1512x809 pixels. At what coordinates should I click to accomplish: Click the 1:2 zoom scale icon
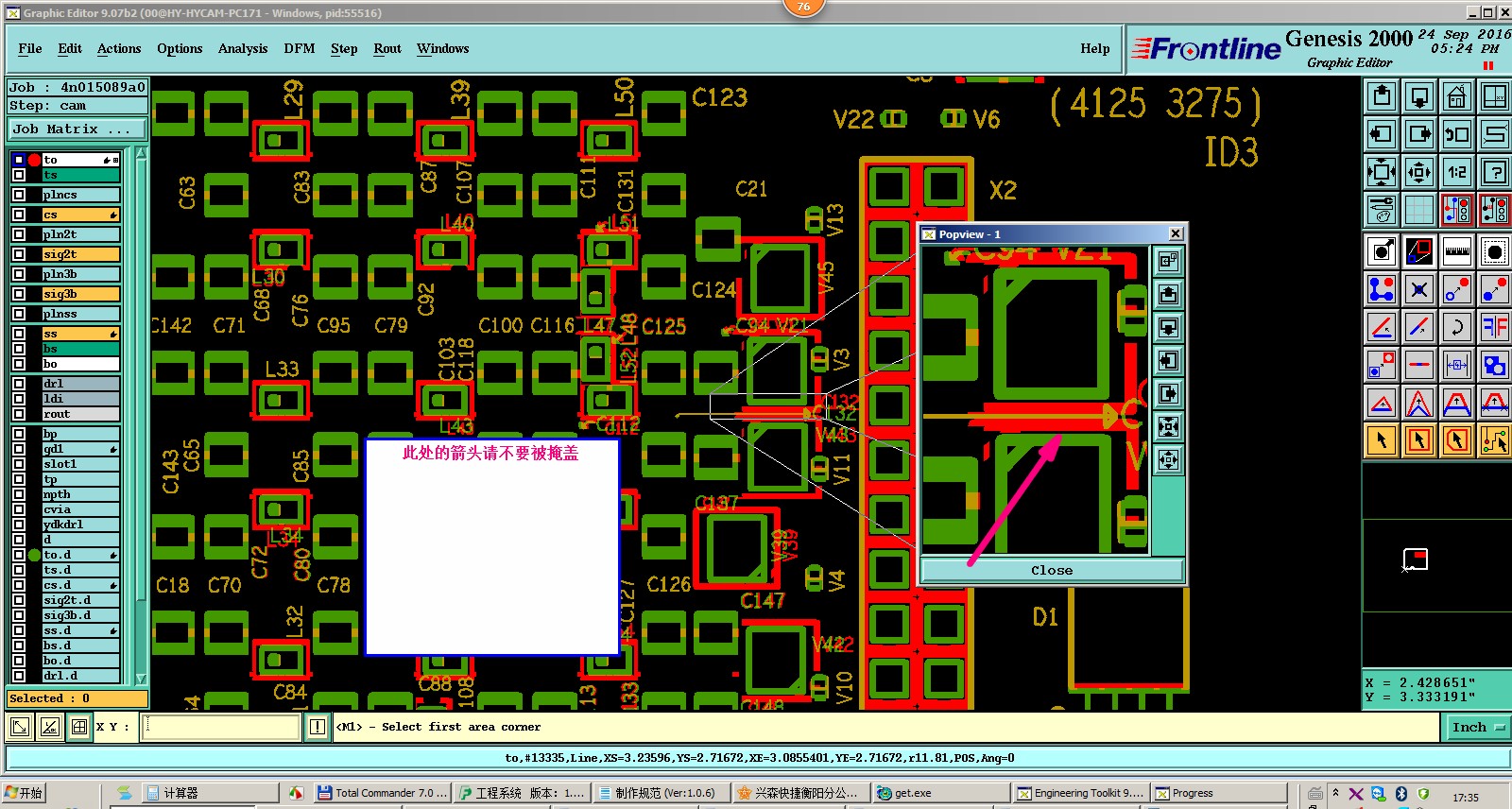[1457, 172]
